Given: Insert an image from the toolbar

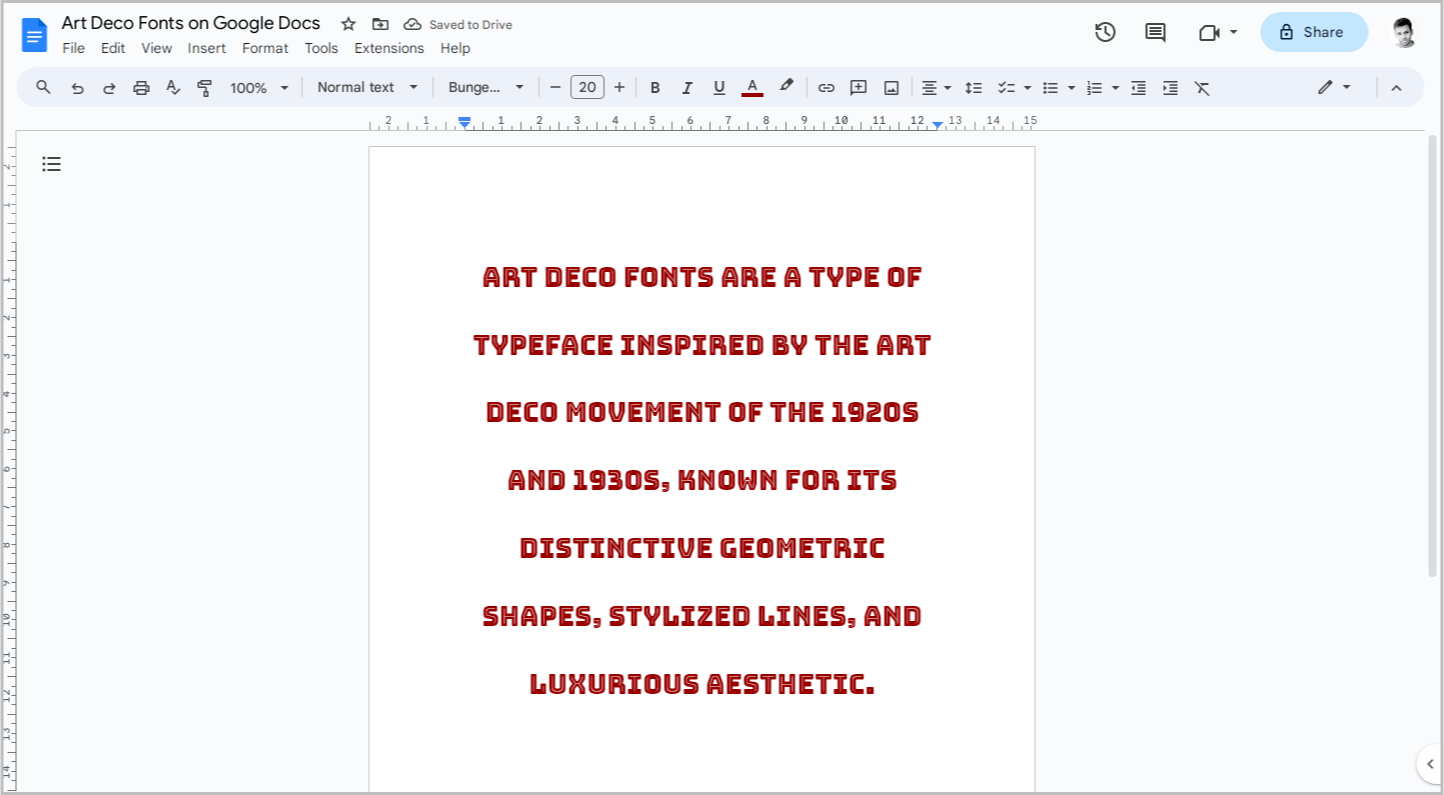Looking at the screenshot, I should coord(891,87).
